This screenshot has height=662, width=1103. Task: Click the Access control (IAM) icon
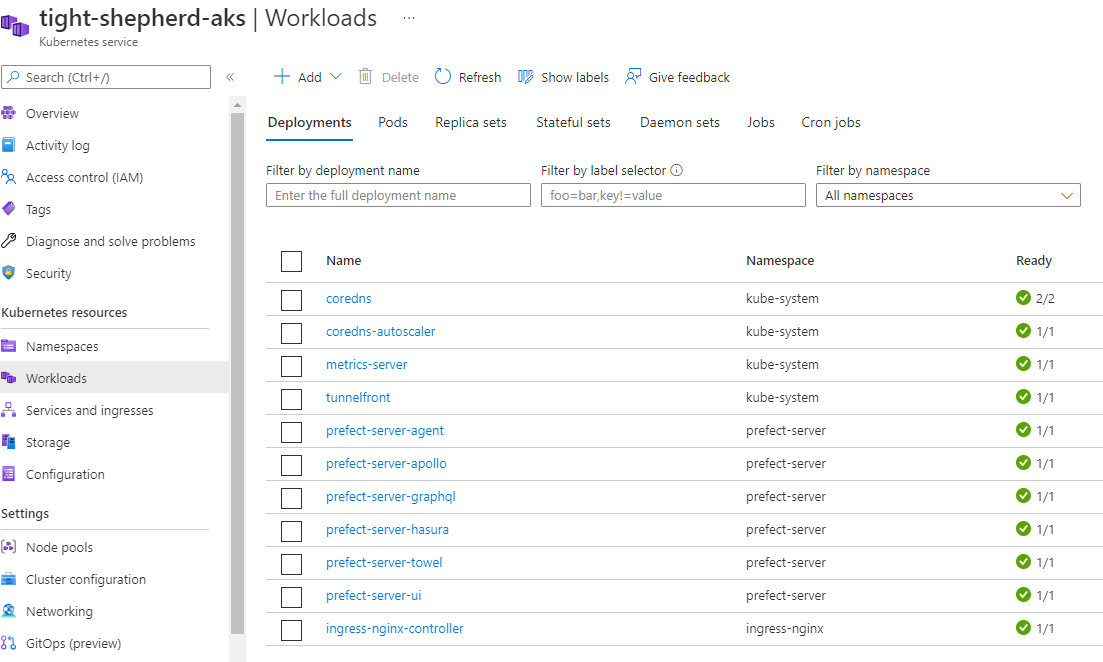(8, 177)
